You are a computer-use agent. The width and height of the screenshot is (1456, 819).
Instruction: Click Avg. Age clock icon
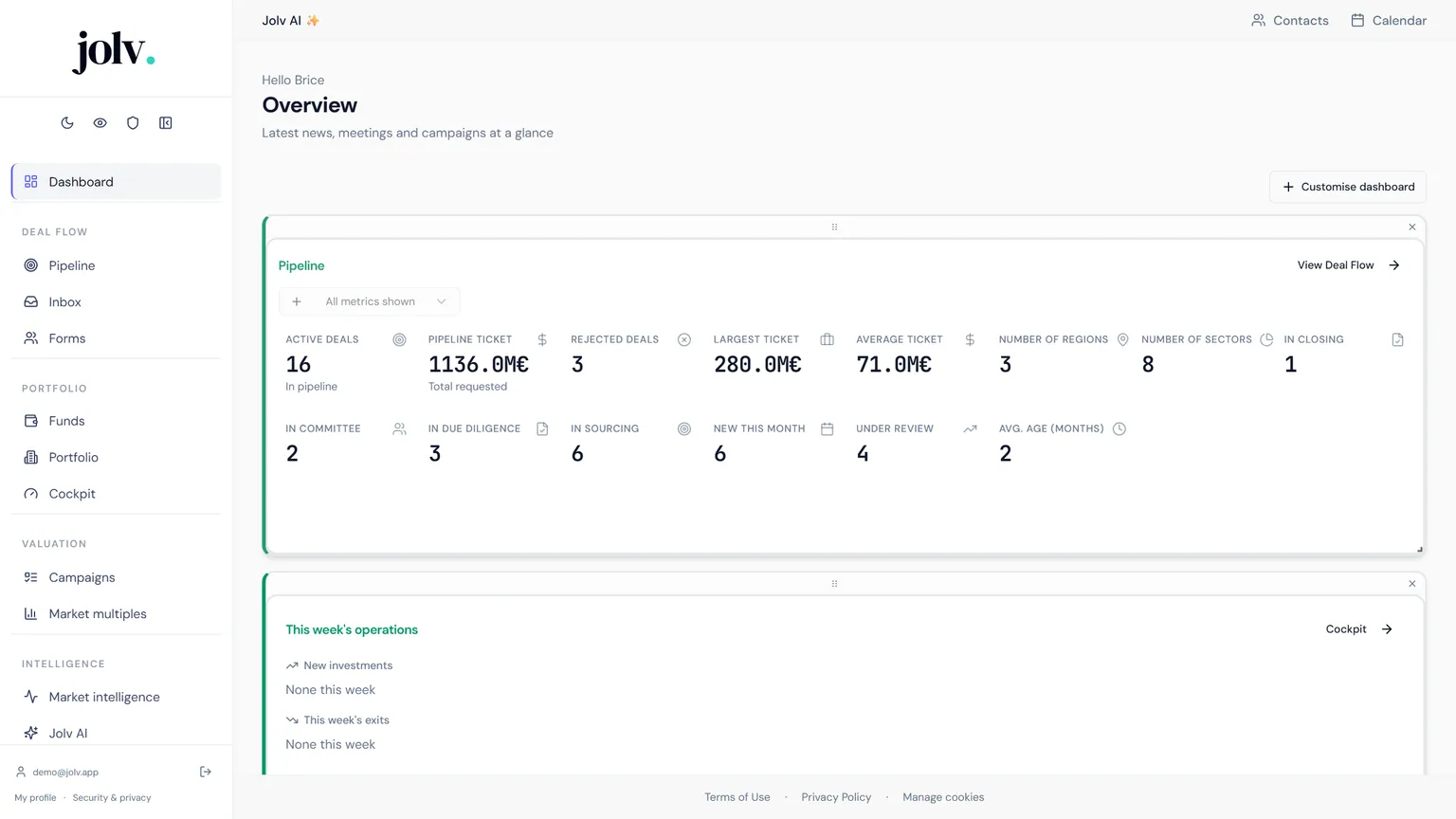click(x=1119, y=429)
